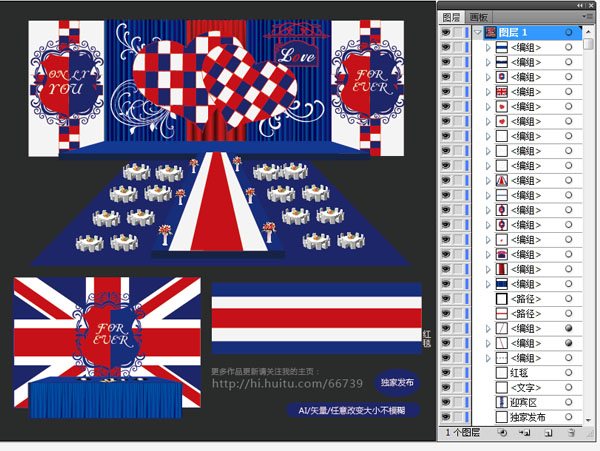Hide the Union Jack group via eye icon
Screen dimensions: 600x451
click(446, 91)
